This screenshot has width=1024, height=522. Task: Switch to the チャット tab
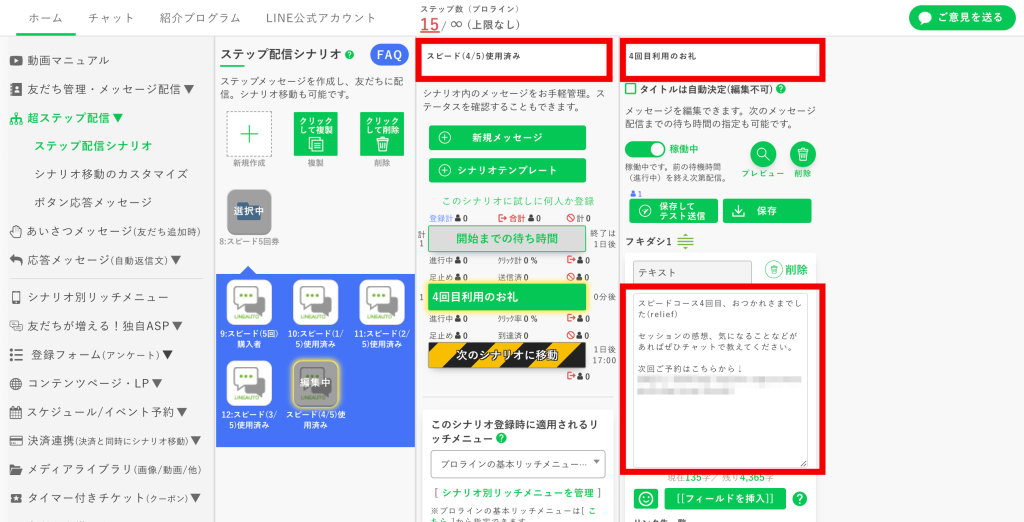(111, 18)
